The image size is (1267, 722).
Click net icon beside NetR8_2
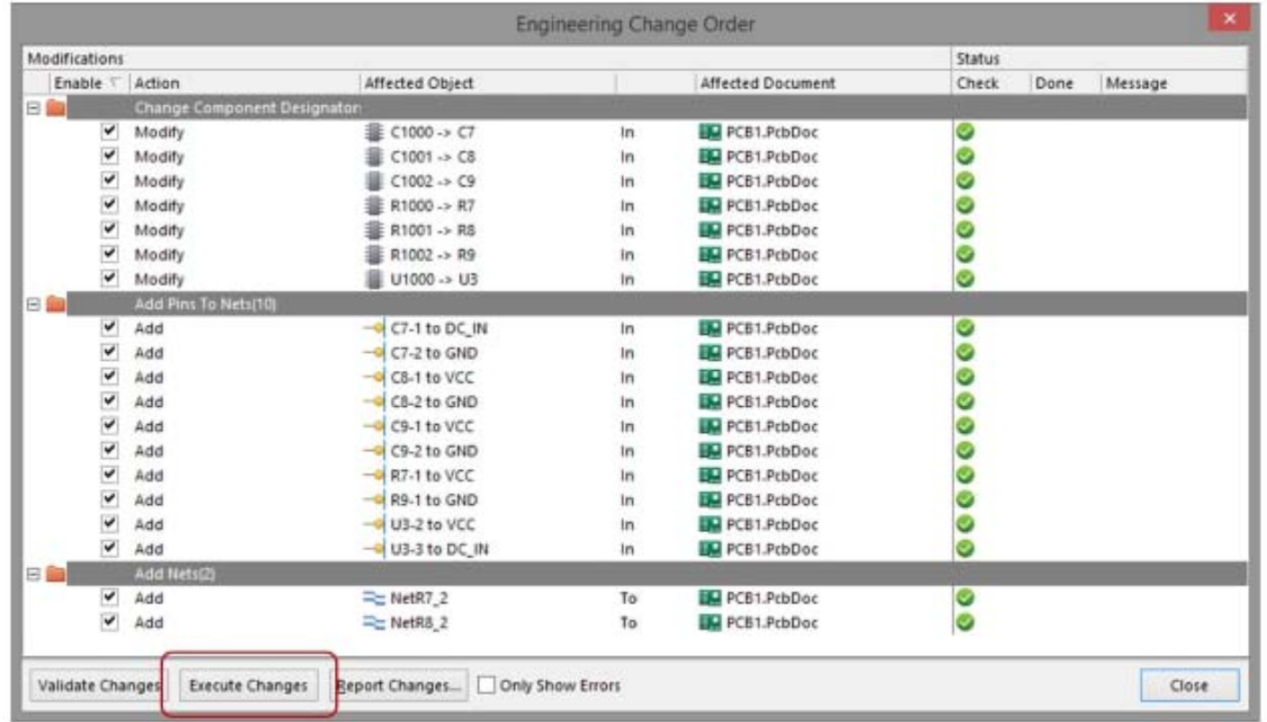click(374, 623)
